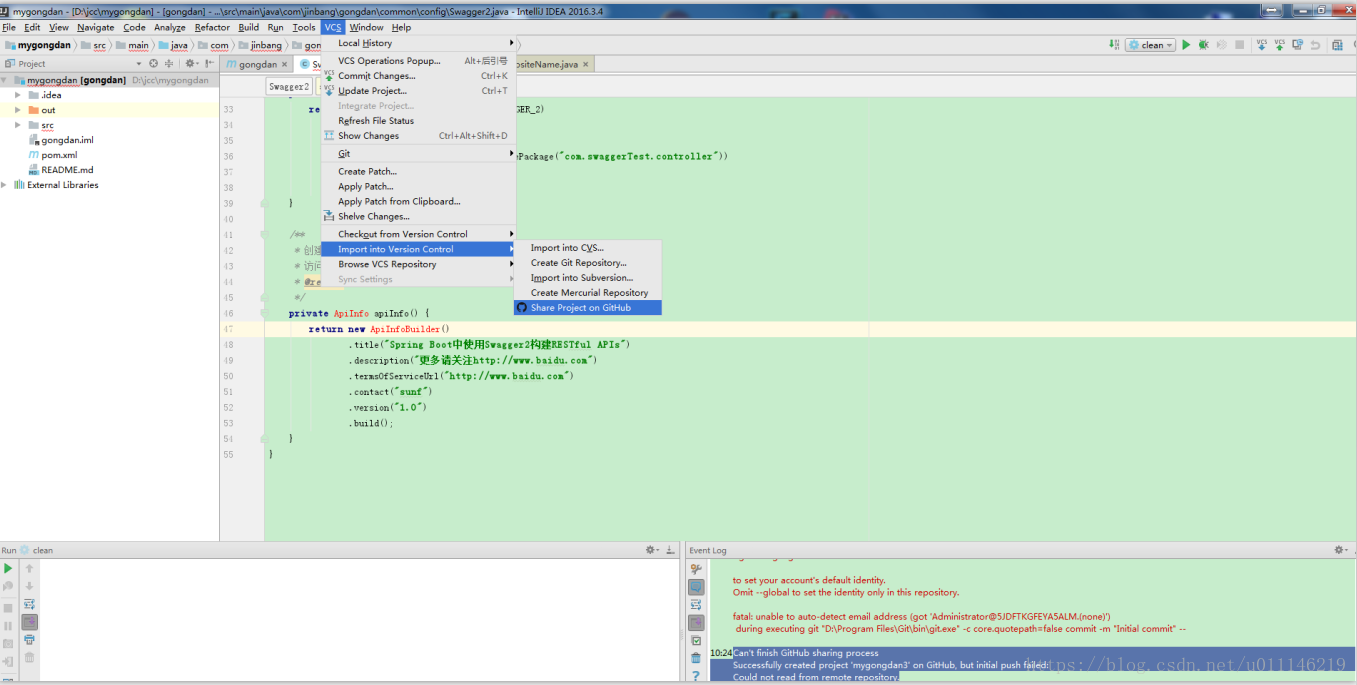This screenshot has width=1357, height=685.
Task: Expand Git submenu in VCS menu
Action: tap(418, 154)
